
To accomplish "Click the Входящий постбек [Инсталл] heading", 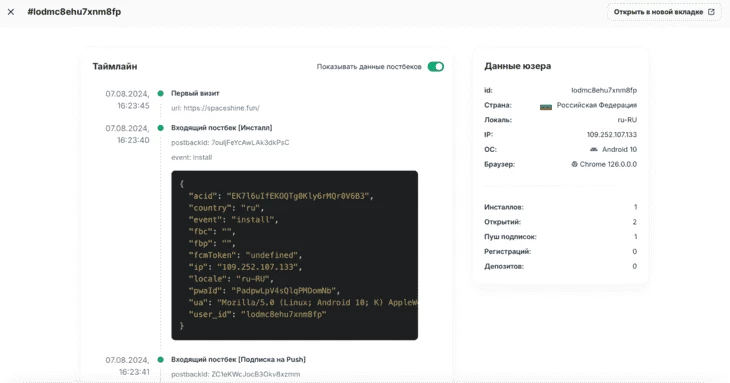I will 222,128.
